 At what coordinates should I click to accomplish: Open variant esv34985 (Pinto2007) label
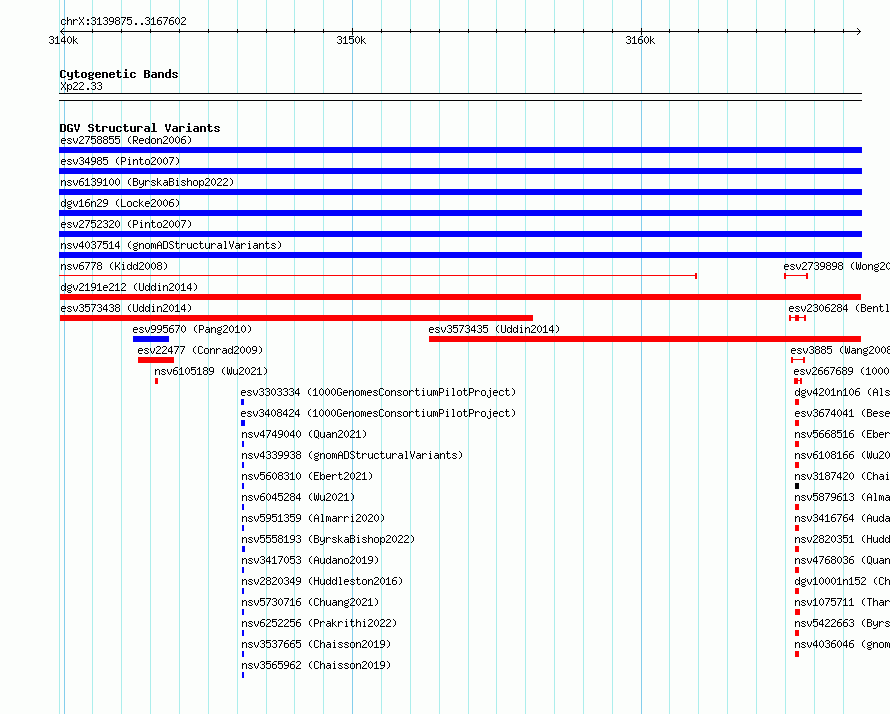click(120, 161)
